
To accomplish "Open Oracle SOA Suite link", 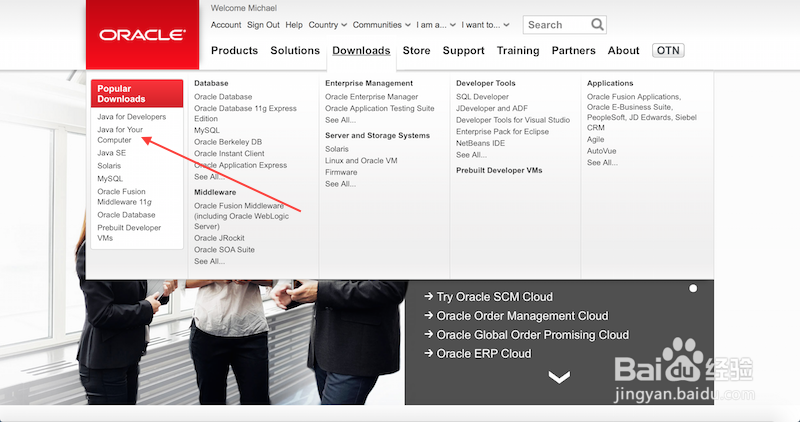I will coord(224,250).
